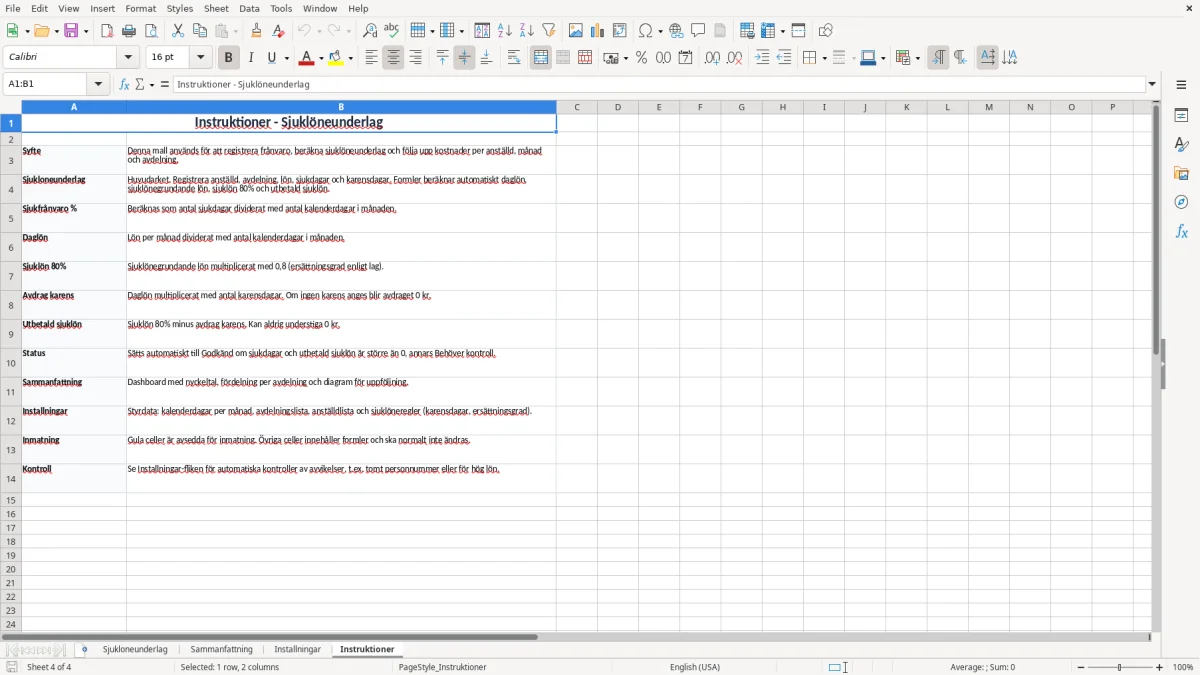Insert a hyperlink
Image resolution: width=1200 pixels, height=675 pixels.
(676, 31)
